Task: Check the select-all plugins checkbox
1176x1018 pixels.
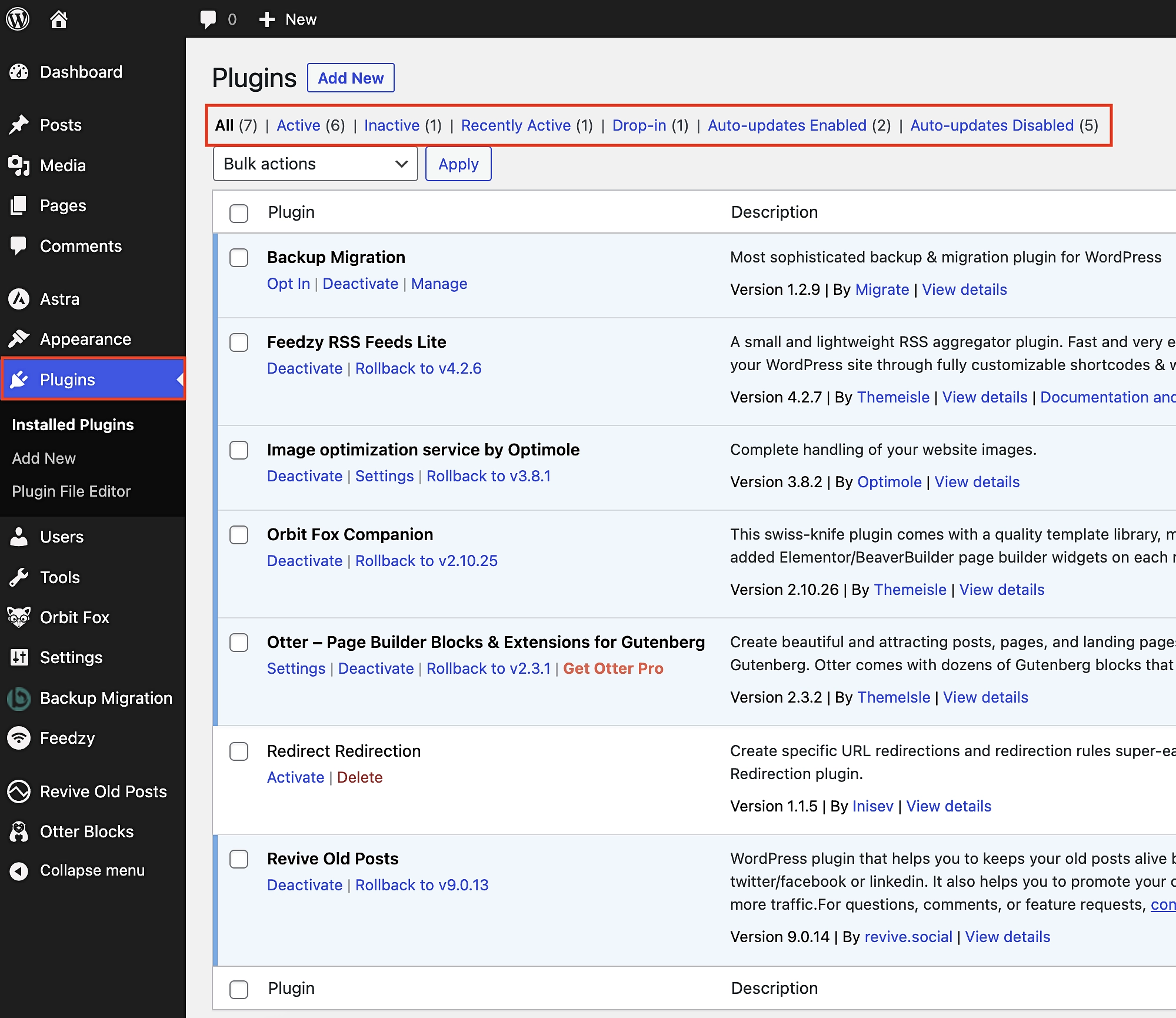Action: coord(239,214)
